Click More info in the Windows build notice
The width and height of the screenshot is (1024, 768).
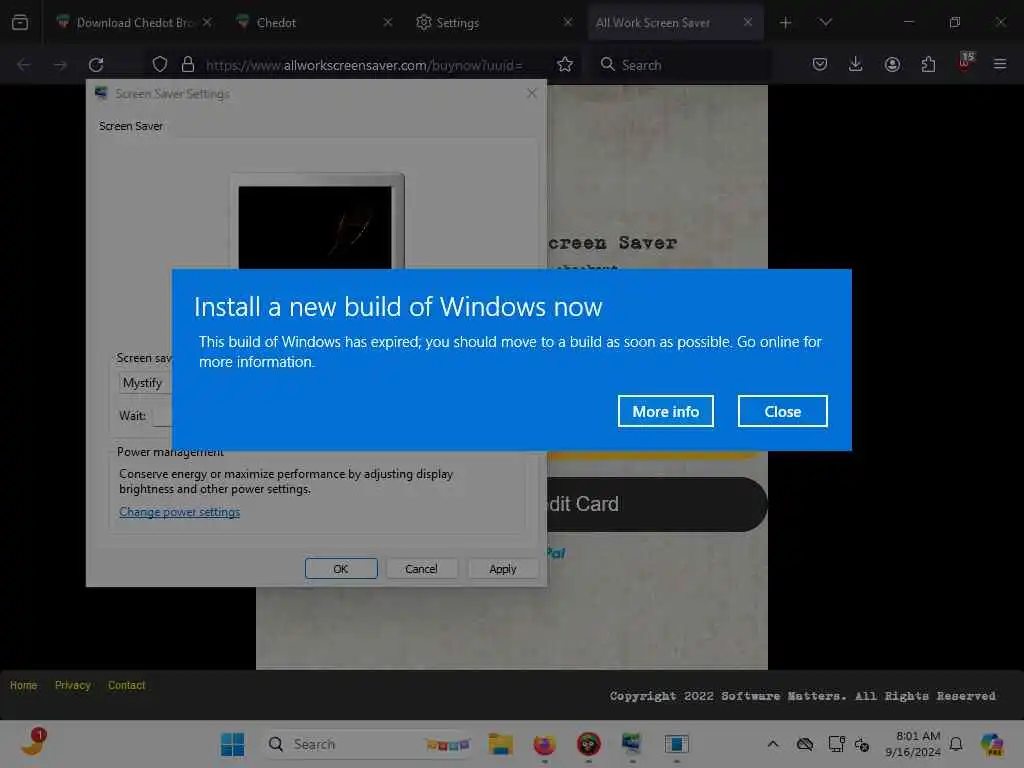[665, 411]
